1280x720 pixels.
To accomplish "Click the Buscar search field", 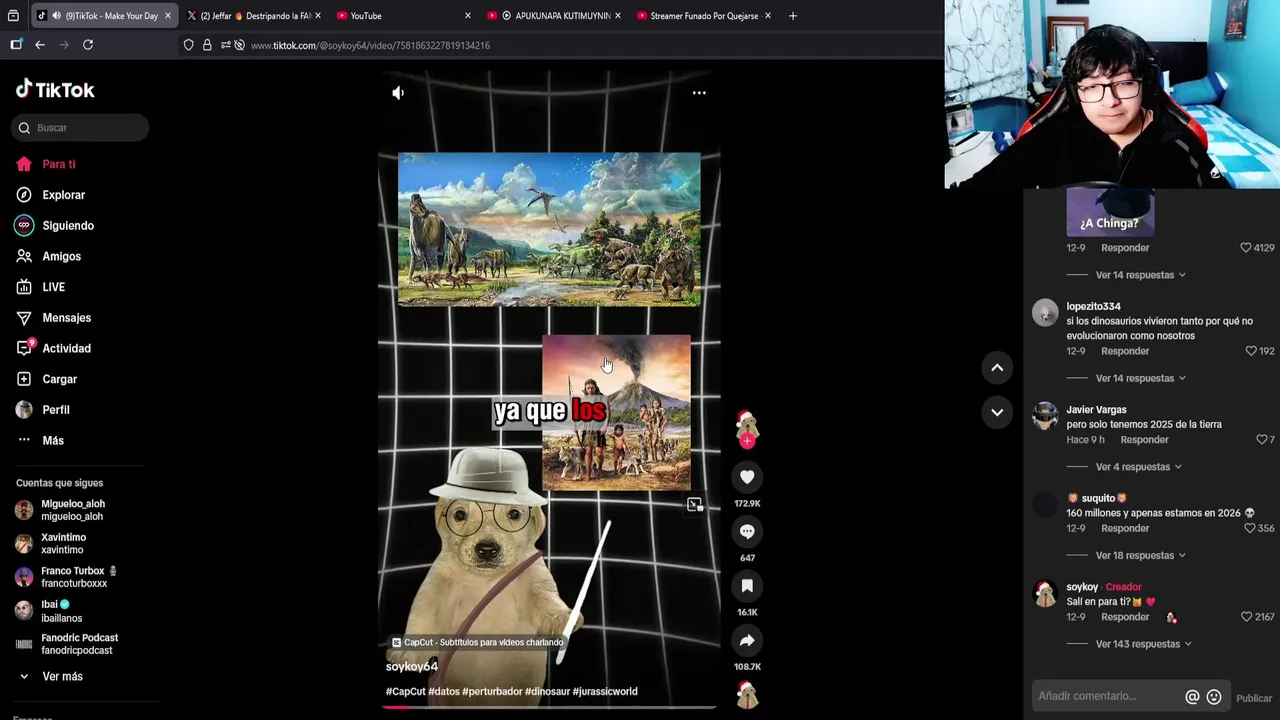I will tap(80, 128).
